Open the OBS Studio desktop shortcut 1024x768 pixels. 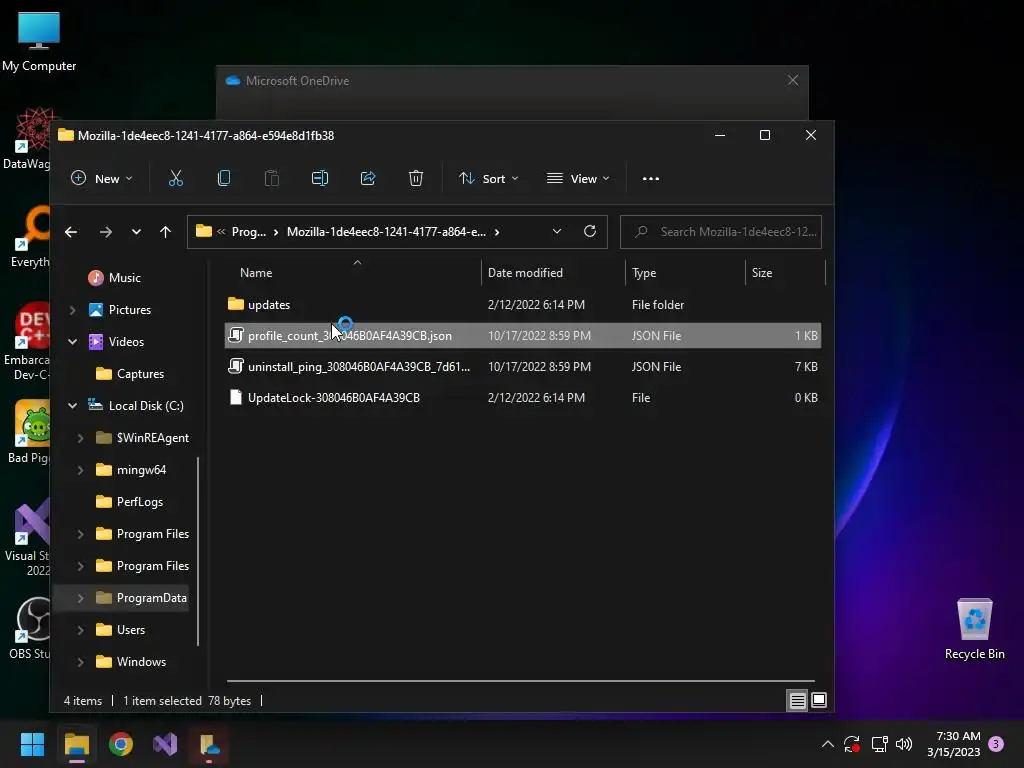(29, 628)
